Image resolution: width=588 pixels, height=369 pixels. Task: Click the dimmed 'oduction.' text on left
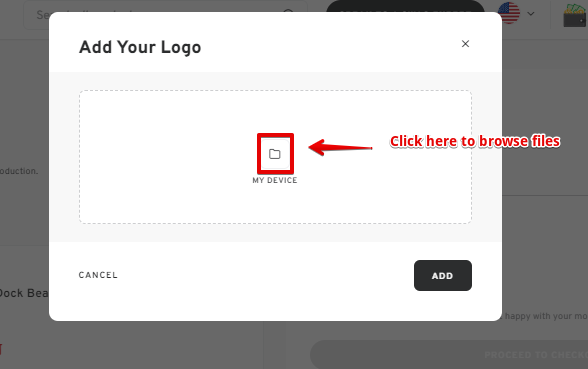tap(19, 171)
